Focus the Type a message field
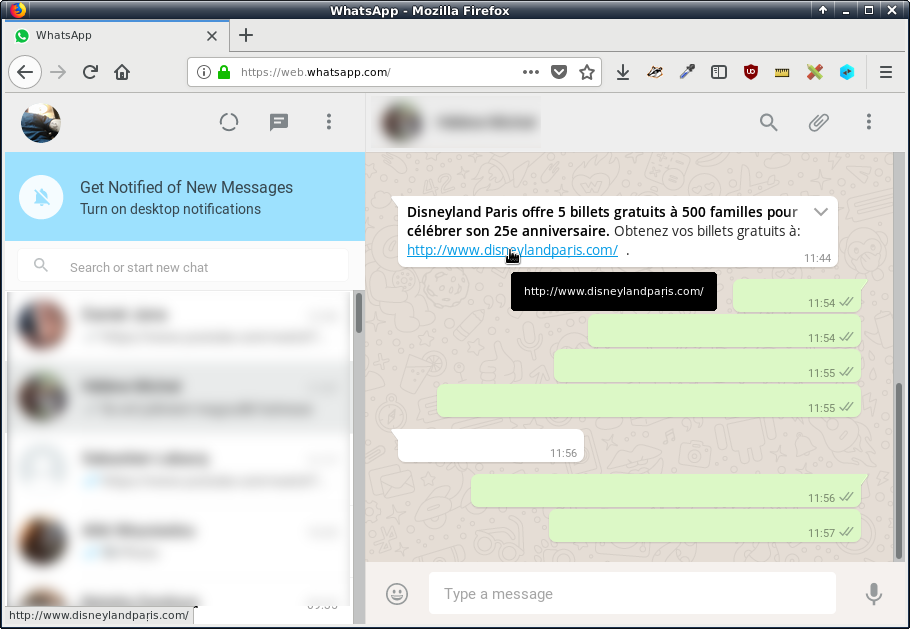 [x=632, y=593]
